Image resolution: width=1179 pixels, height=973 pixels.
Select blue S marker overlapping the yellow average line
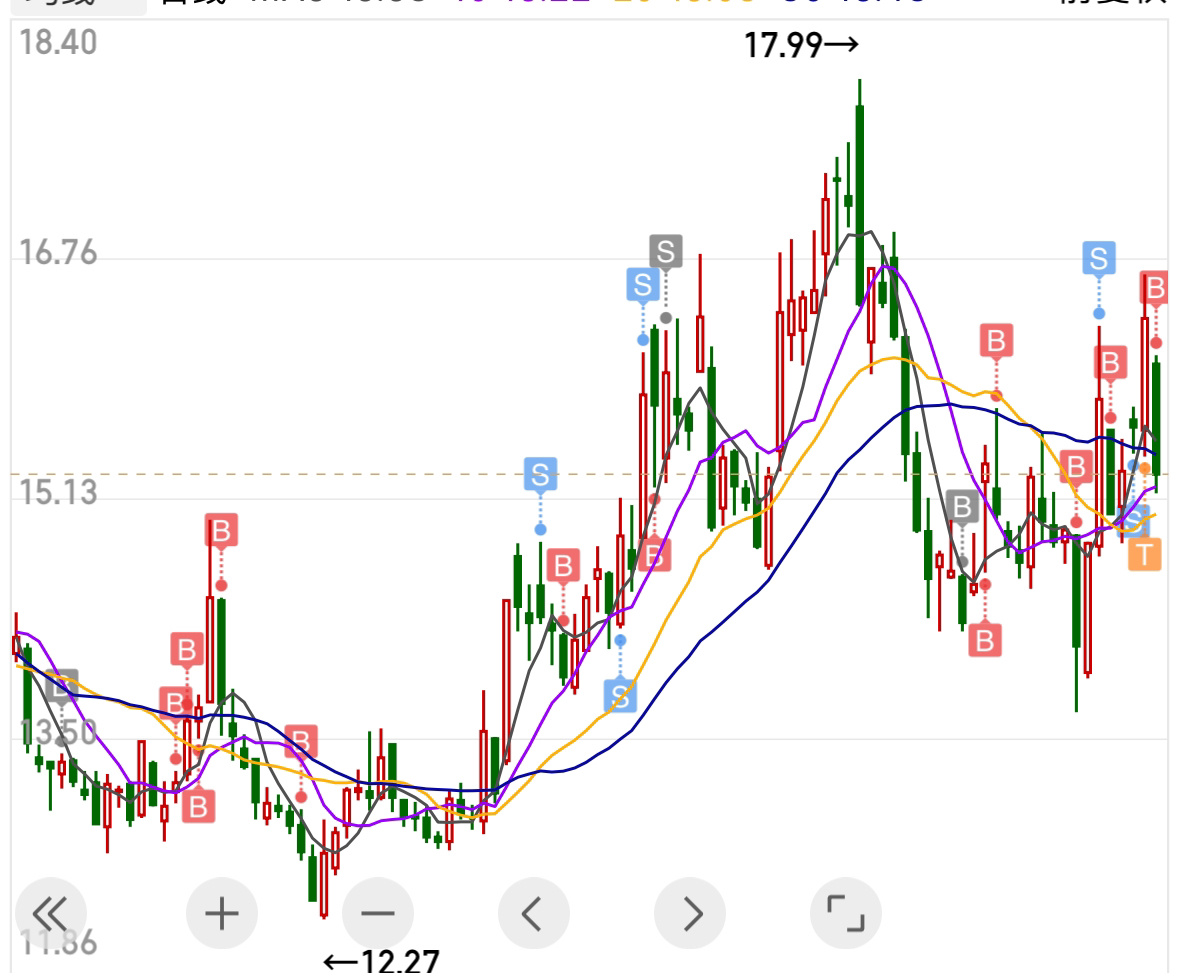click(x=620, y=696)
